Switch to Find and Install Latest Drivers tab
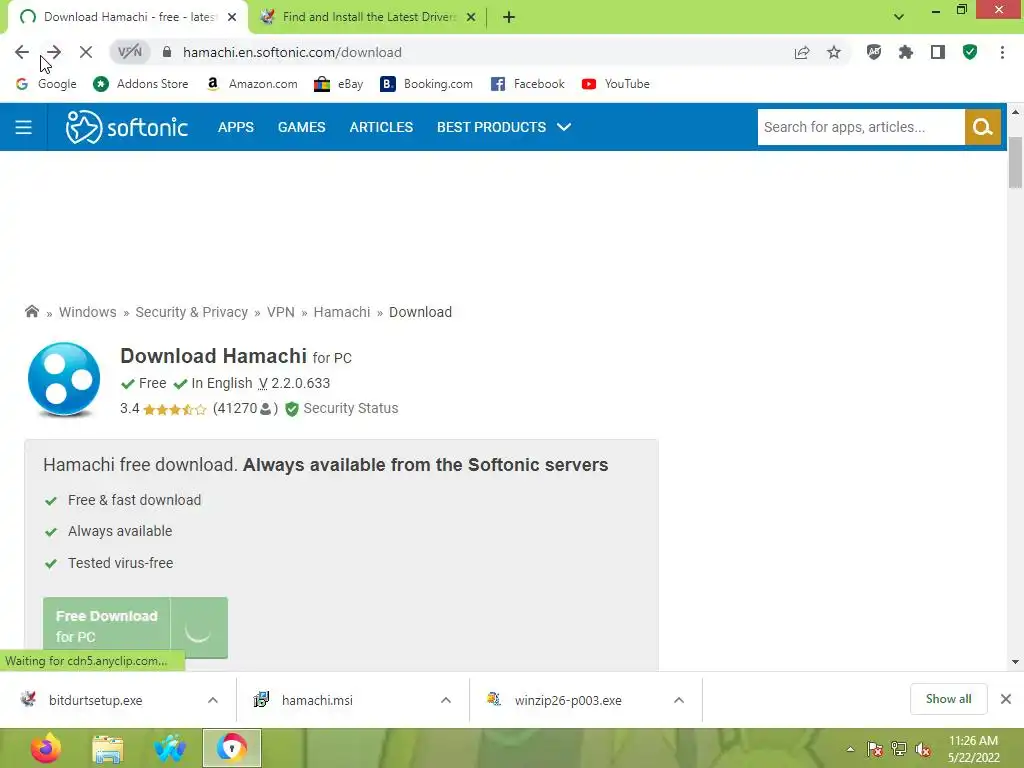1024x768 pixels. pos(369,17)
